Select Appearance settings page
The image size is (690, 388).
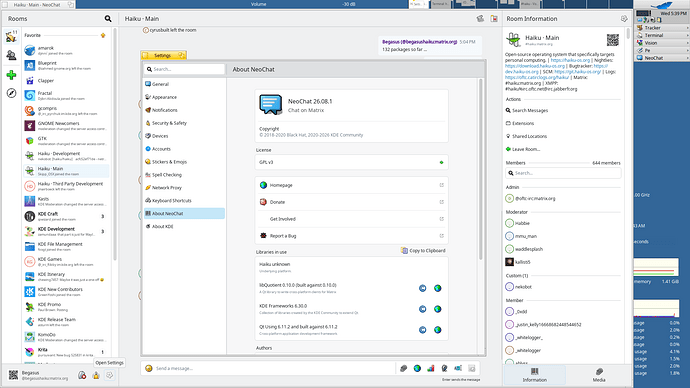click(x=184, y=97)
